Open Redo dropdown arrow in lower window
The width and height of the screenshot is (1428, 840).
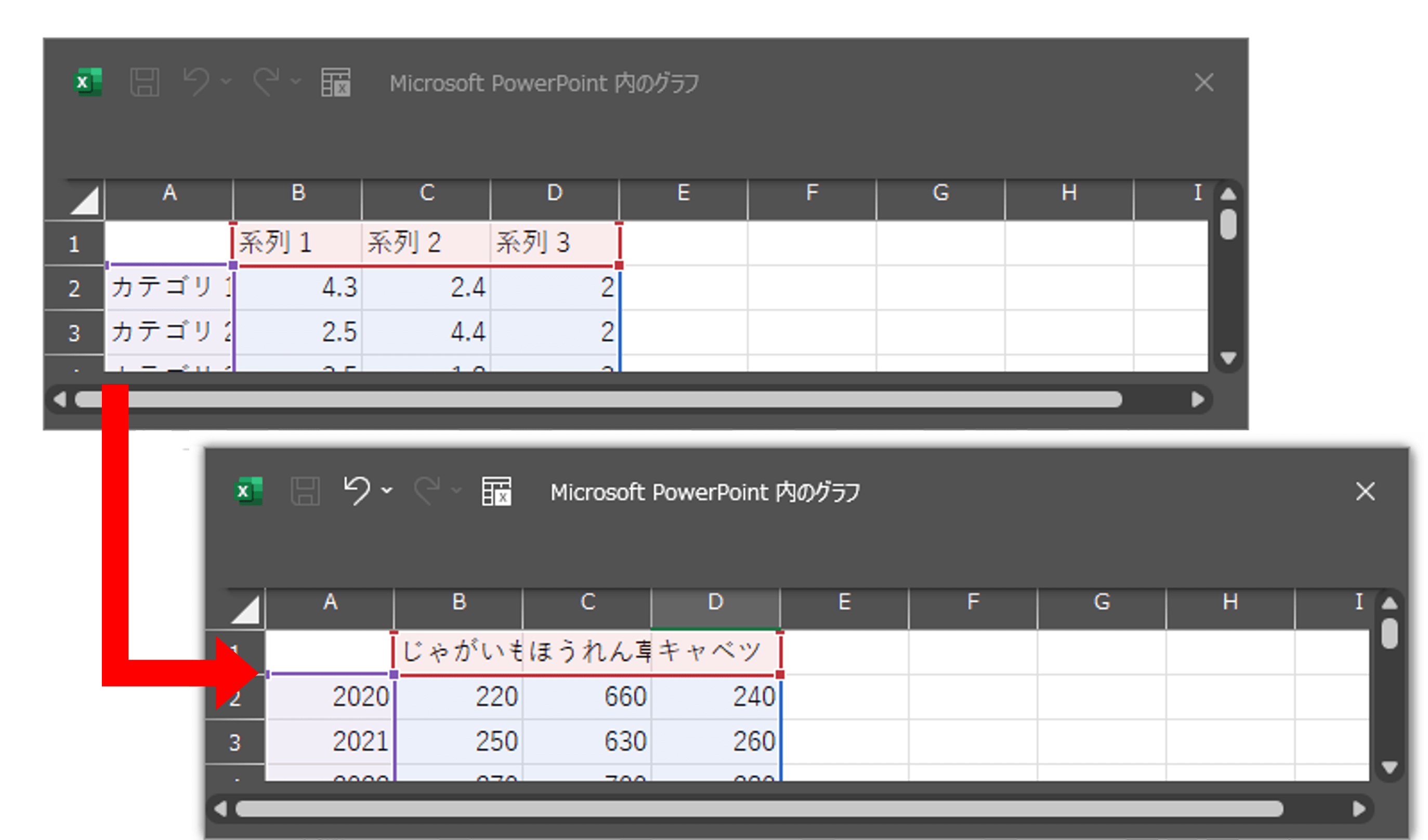456,491
